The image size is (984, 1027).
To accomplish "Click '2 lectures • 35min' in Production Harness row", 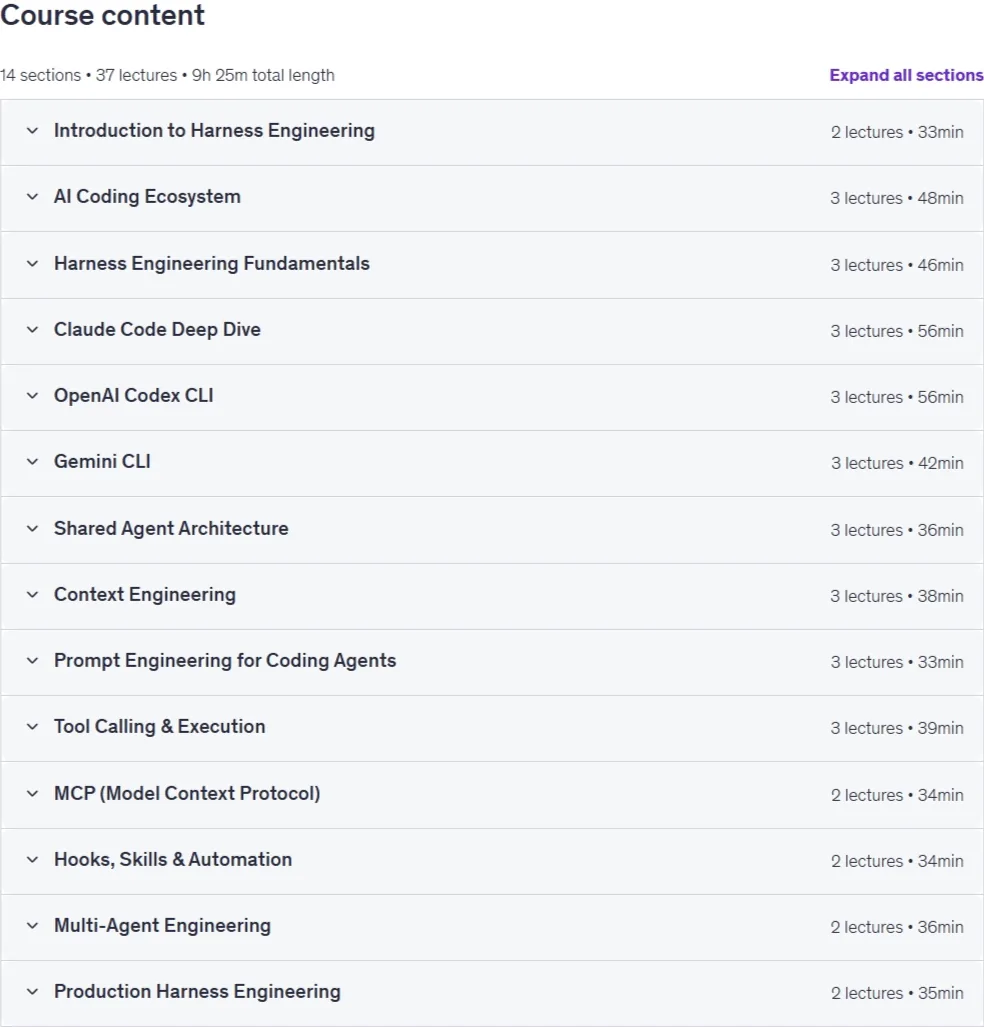I will pos(897,994).
